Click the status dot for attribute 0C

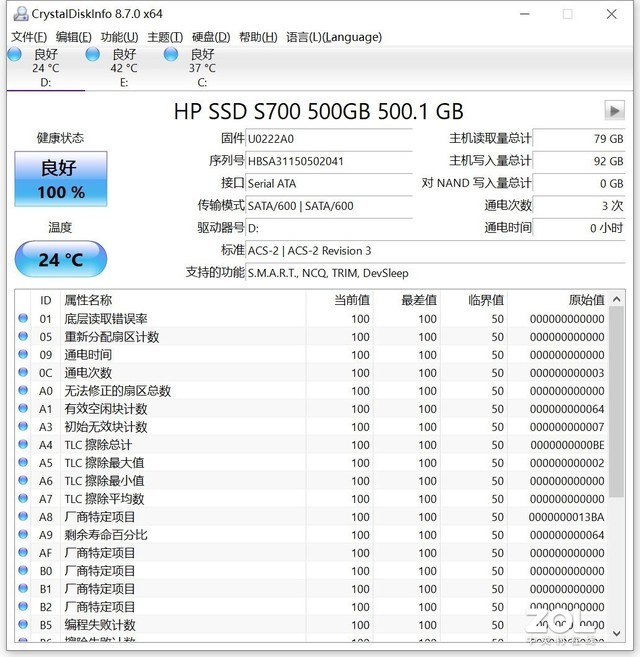(x=23, y=372)
